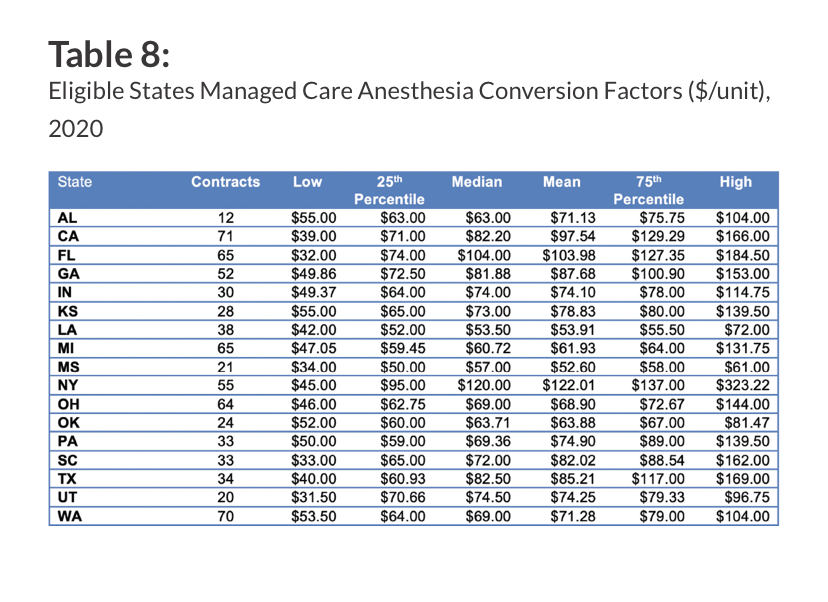Select the State column header
828x602 pixels.
click(74, 182)
